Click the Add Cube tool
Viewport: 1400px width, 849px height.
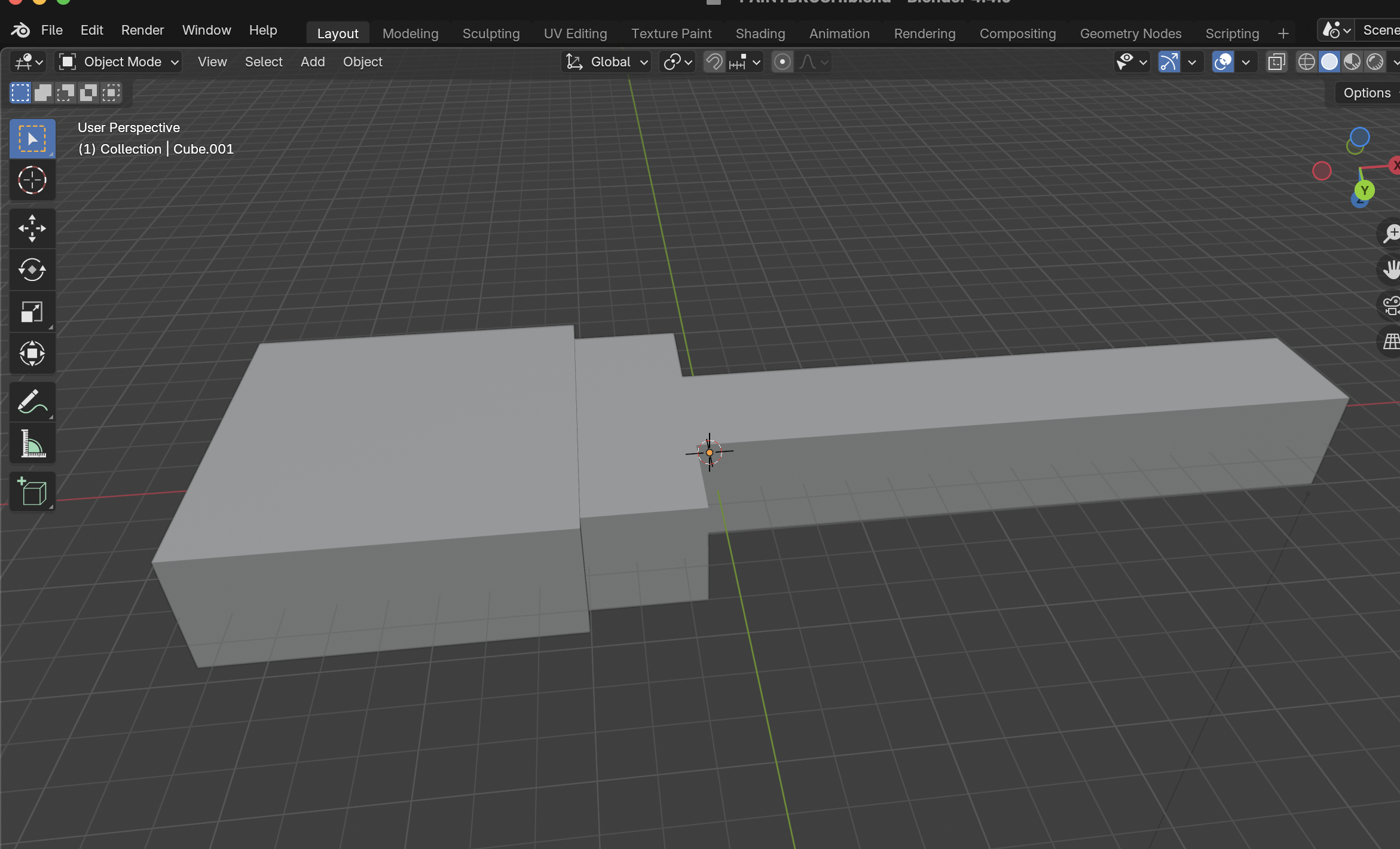(x=32, y=491)
